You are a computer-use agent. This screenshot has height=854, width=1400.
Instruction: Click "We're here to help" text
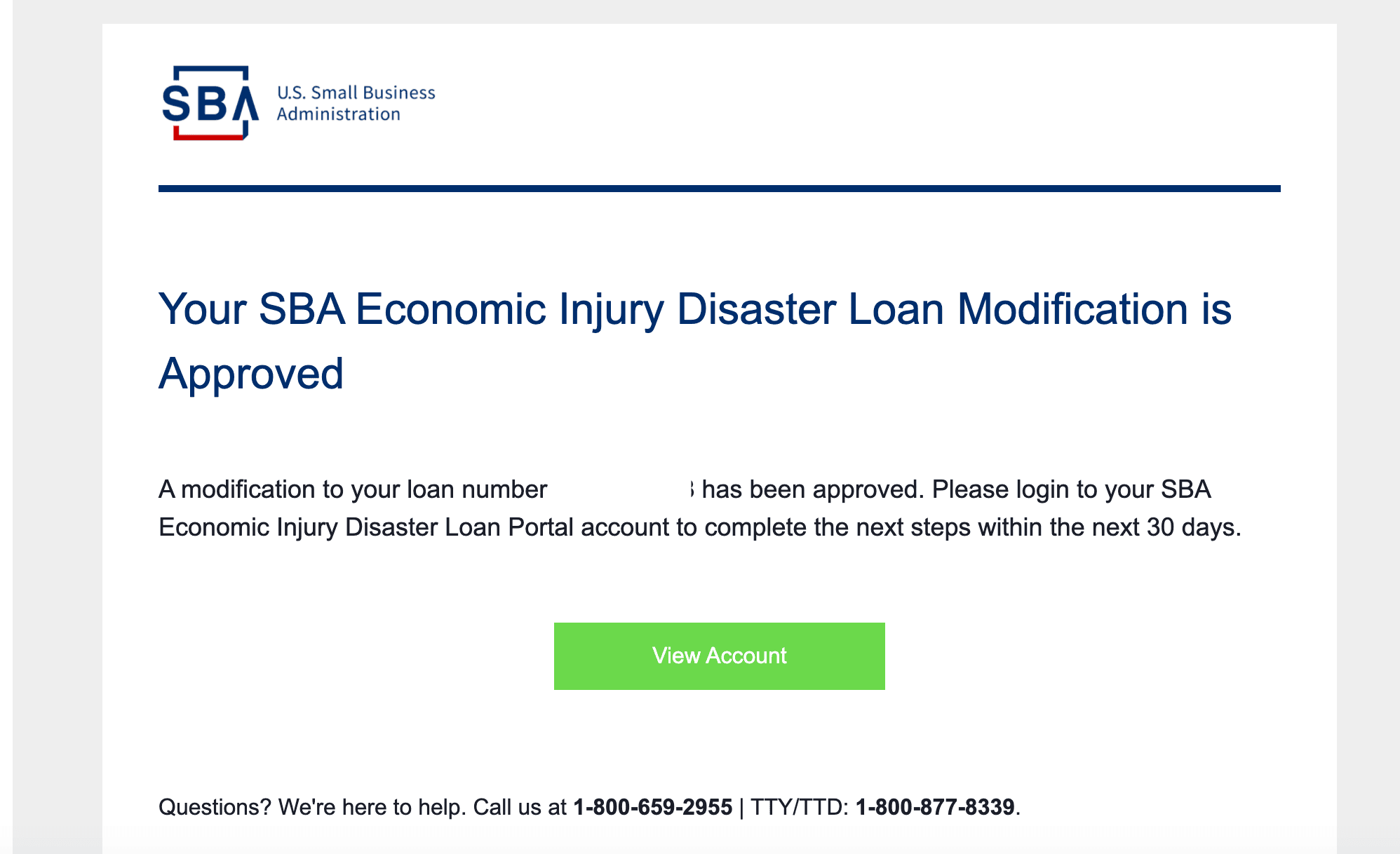pos(370,807)
